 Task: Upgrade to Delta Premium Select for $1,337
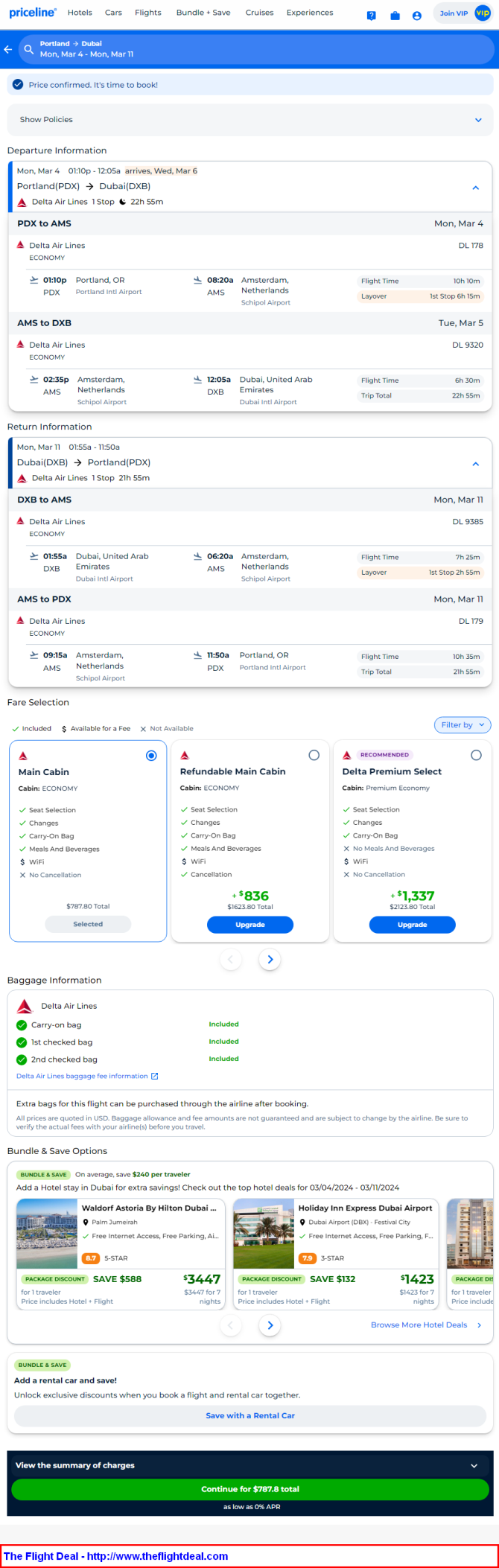[413, 925]
